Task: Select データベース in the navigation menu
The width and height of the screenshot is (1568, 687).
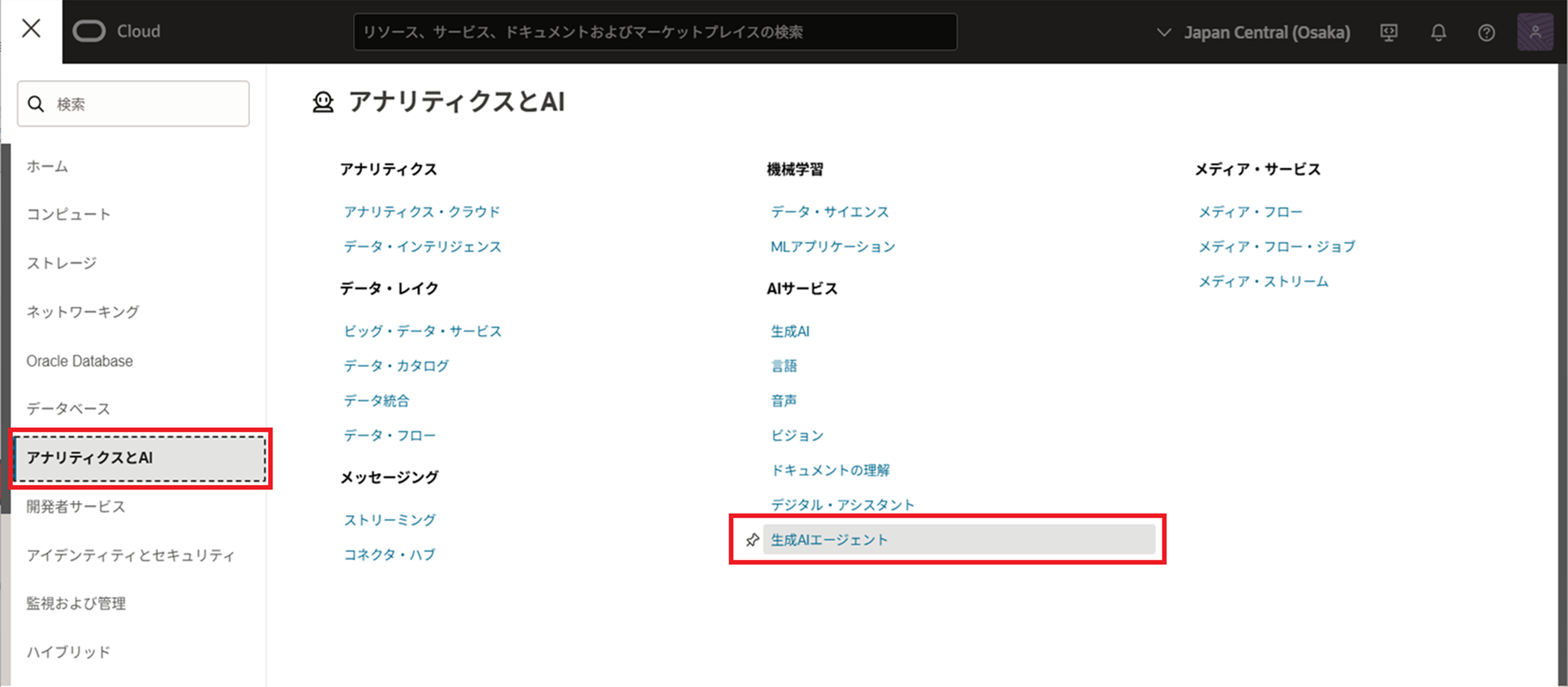Action: tap(68, 409)
